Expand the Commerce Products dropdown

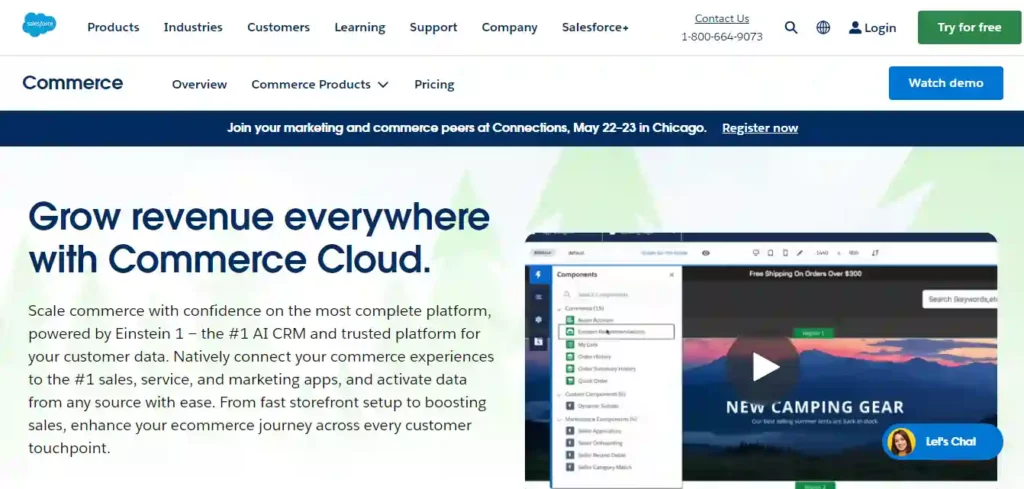(x=320, y=84)
